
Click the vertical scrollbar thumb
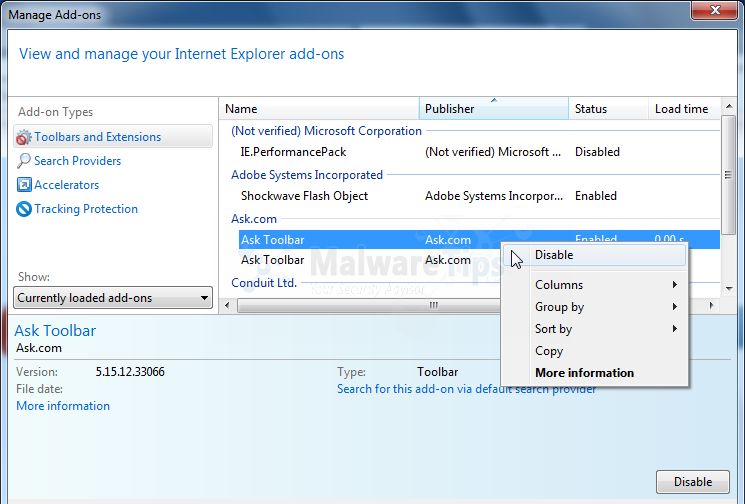click(728, 175)
